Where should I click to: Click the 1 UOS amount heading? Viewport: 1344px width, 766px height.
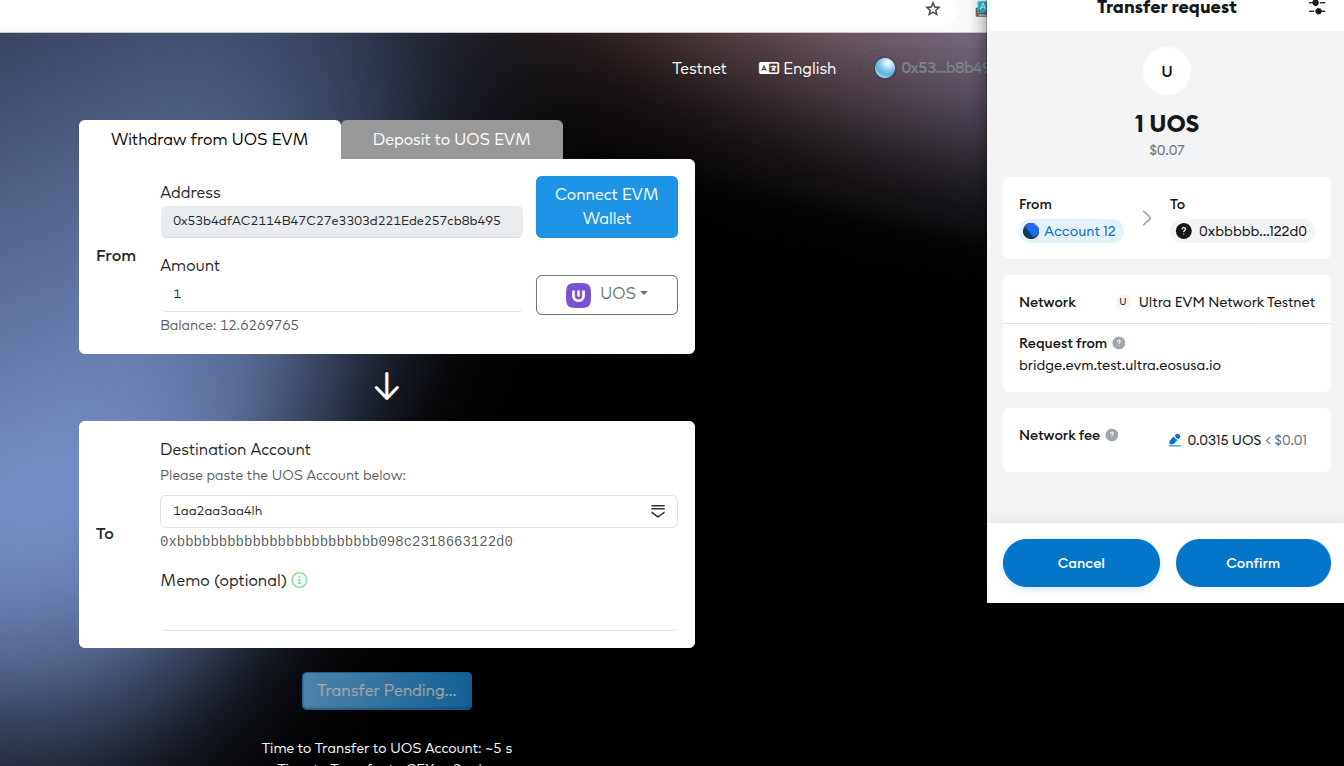[x=1166, y=124]
